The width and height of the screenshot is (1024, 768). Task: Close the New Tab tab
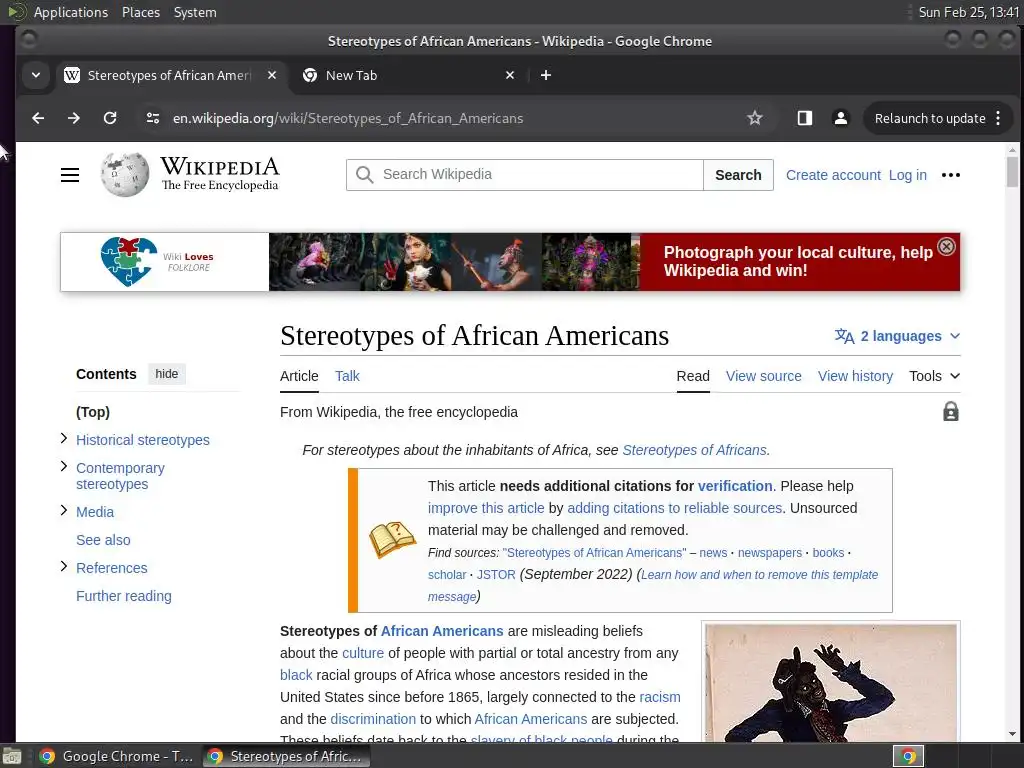tap(510, 75)
